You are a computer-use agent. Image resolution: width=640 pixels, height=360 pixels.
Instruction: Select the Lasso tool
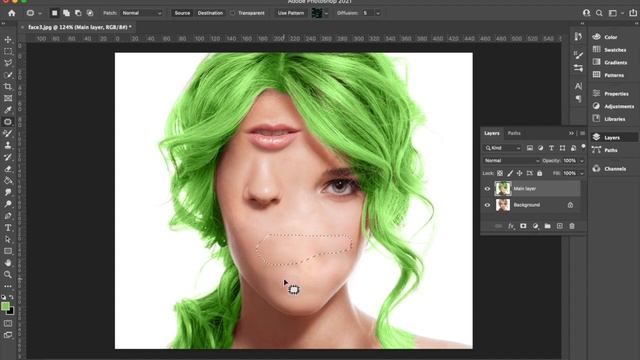pos(8,63)
